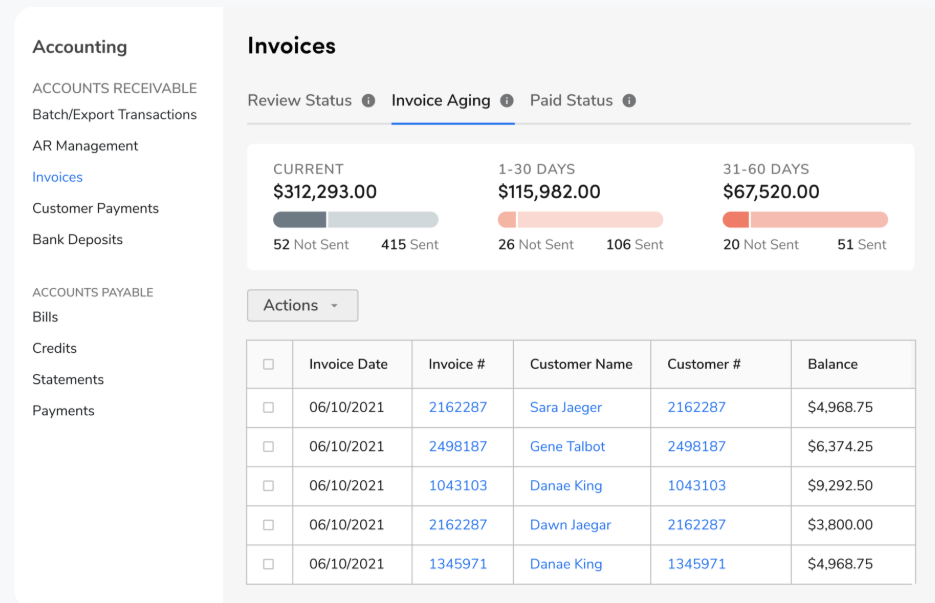This screenshot has width=935, height=603.
Task: Open Customer Payments from the sidebar
Action: 95,208
